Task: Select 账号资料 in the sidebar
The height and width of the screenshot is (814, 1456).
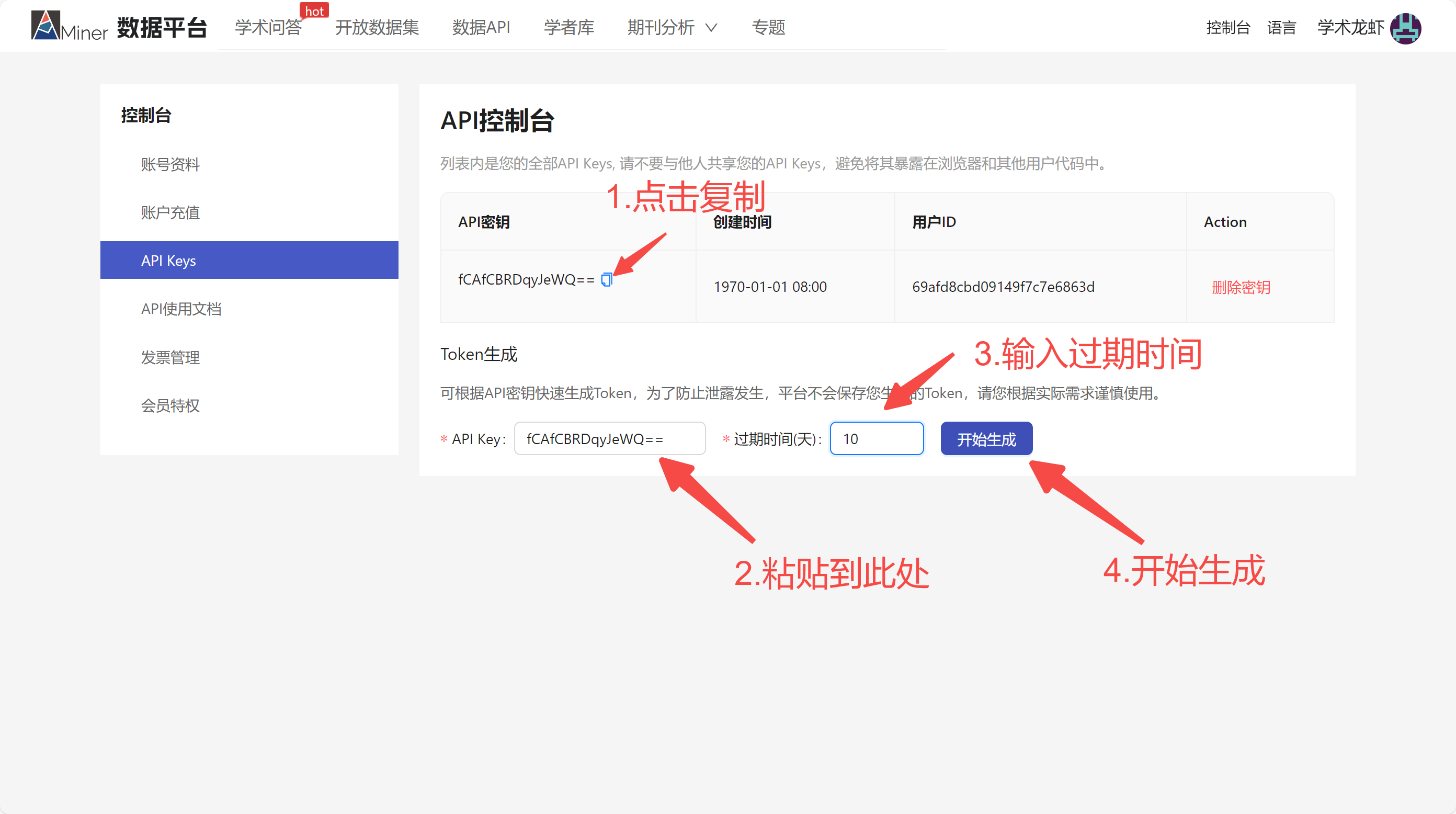Action: (x=170, y=164)
